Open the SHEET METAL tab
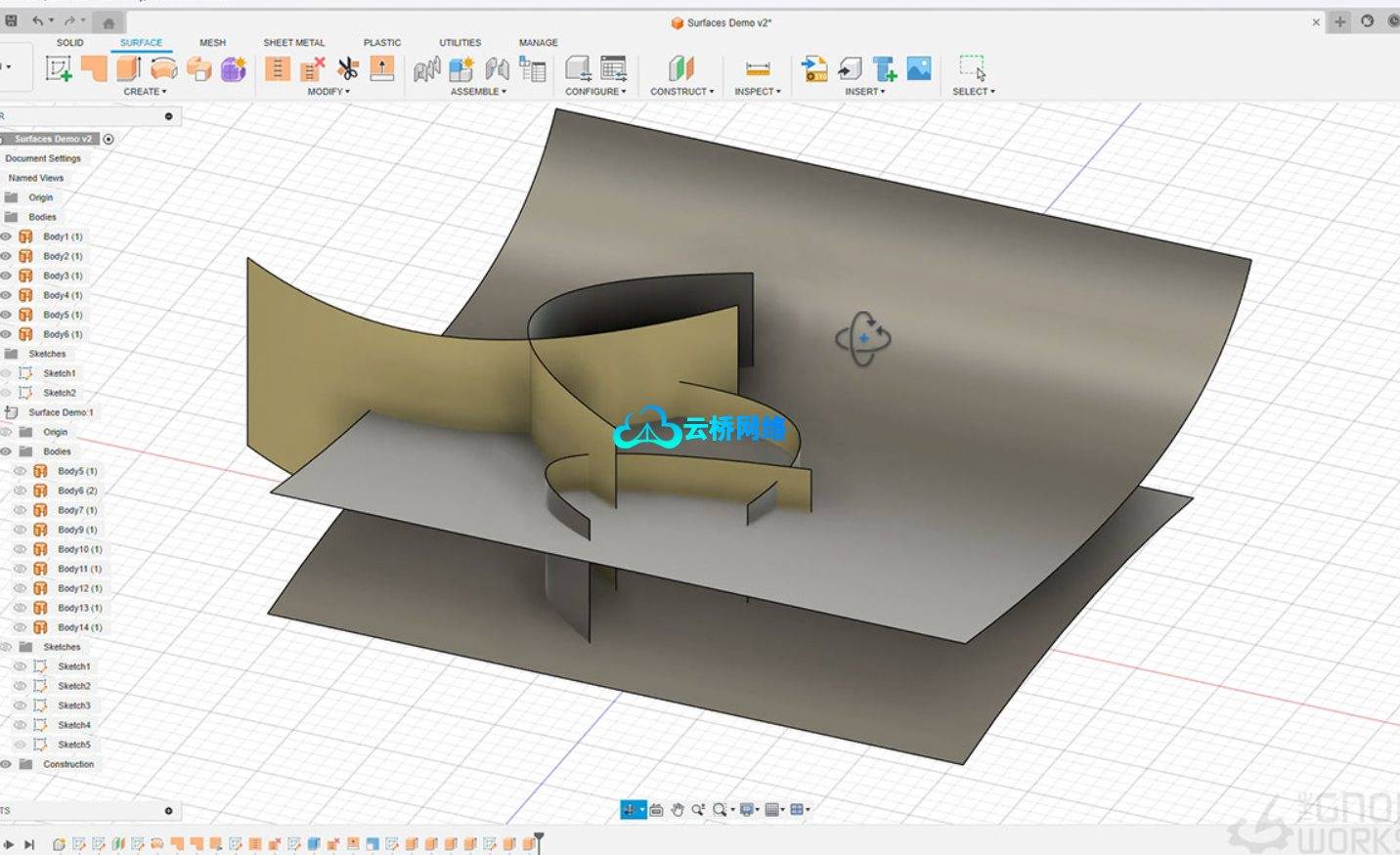This screenshot has width=1400, height=855. [293, 43]
